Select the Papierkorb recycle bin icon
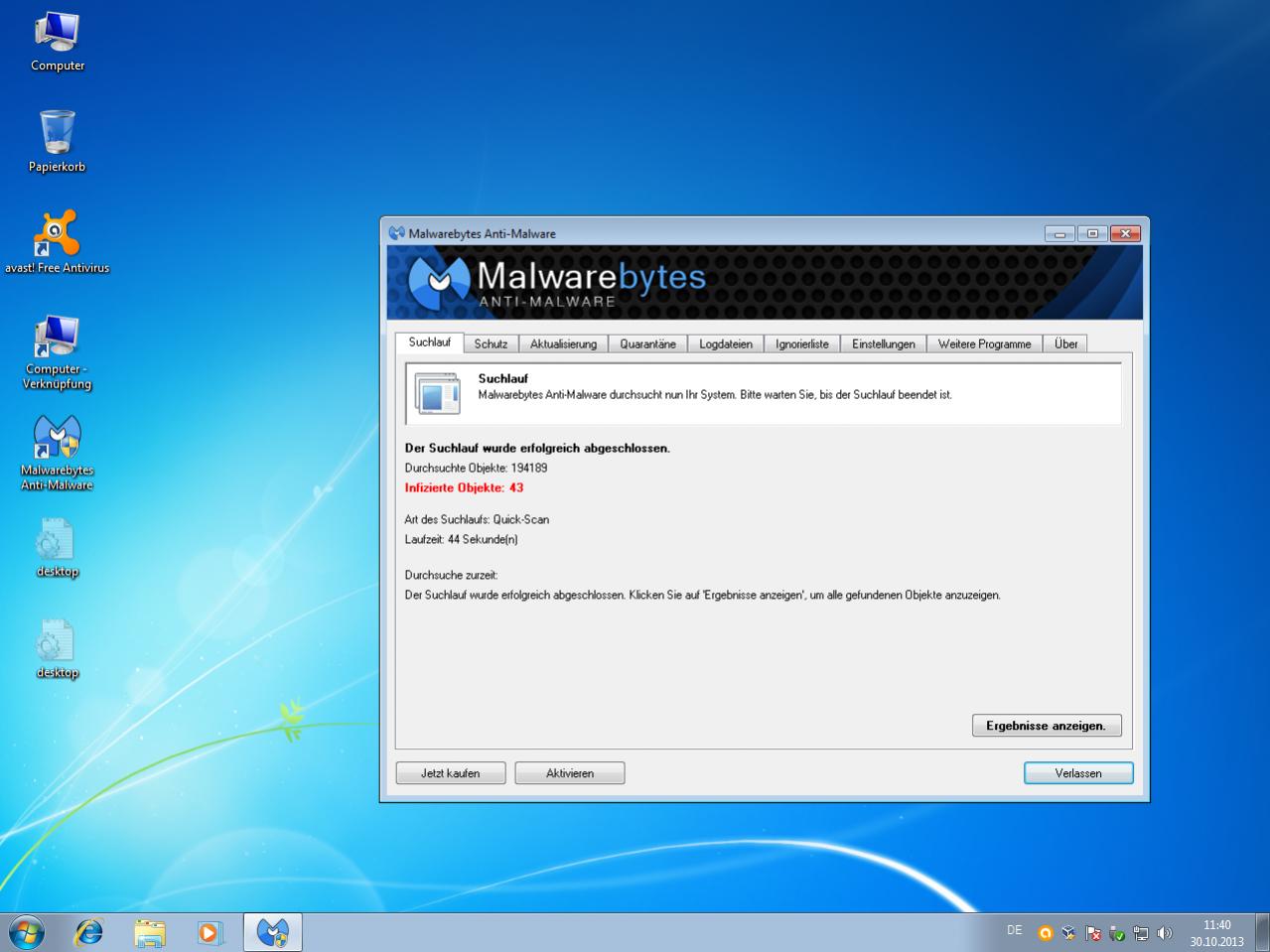This screenshot has width=1270, height=952. point(58,142)
